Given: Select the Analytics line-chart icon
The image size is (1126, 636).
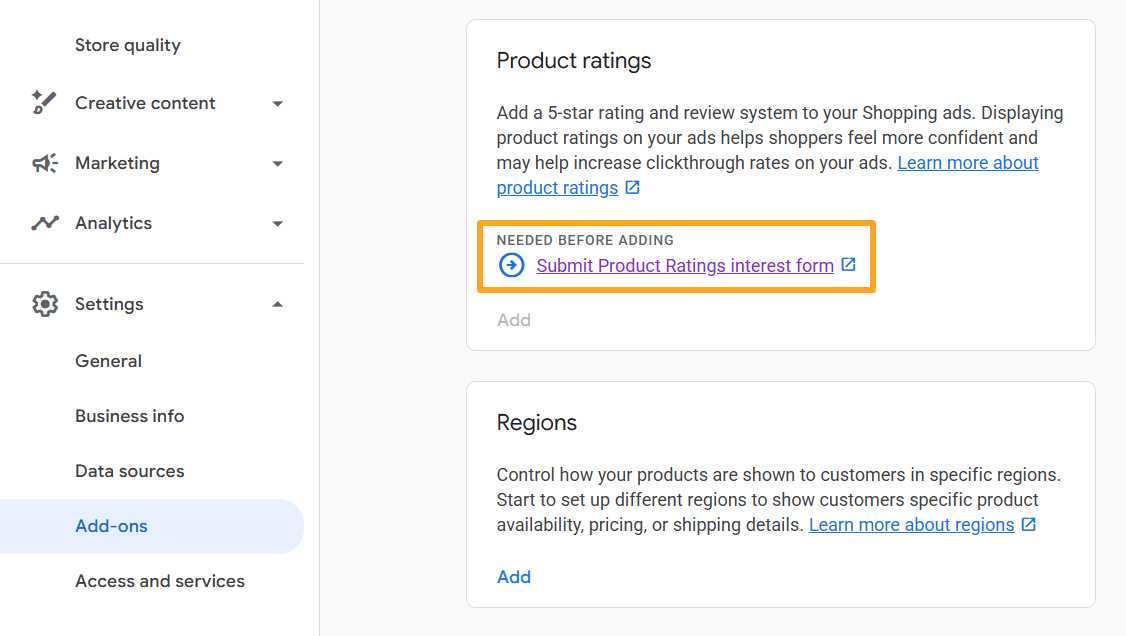Looking at the screenshot, I should pyautogui.click(x=44, y=223).
